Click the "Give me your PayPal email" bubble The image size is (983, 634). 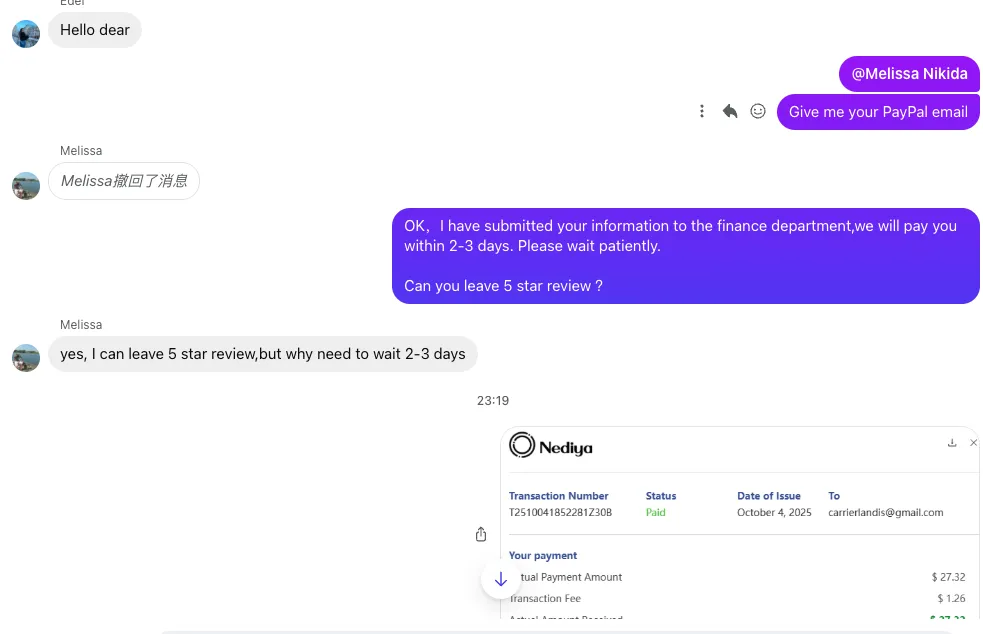point(878,112)
